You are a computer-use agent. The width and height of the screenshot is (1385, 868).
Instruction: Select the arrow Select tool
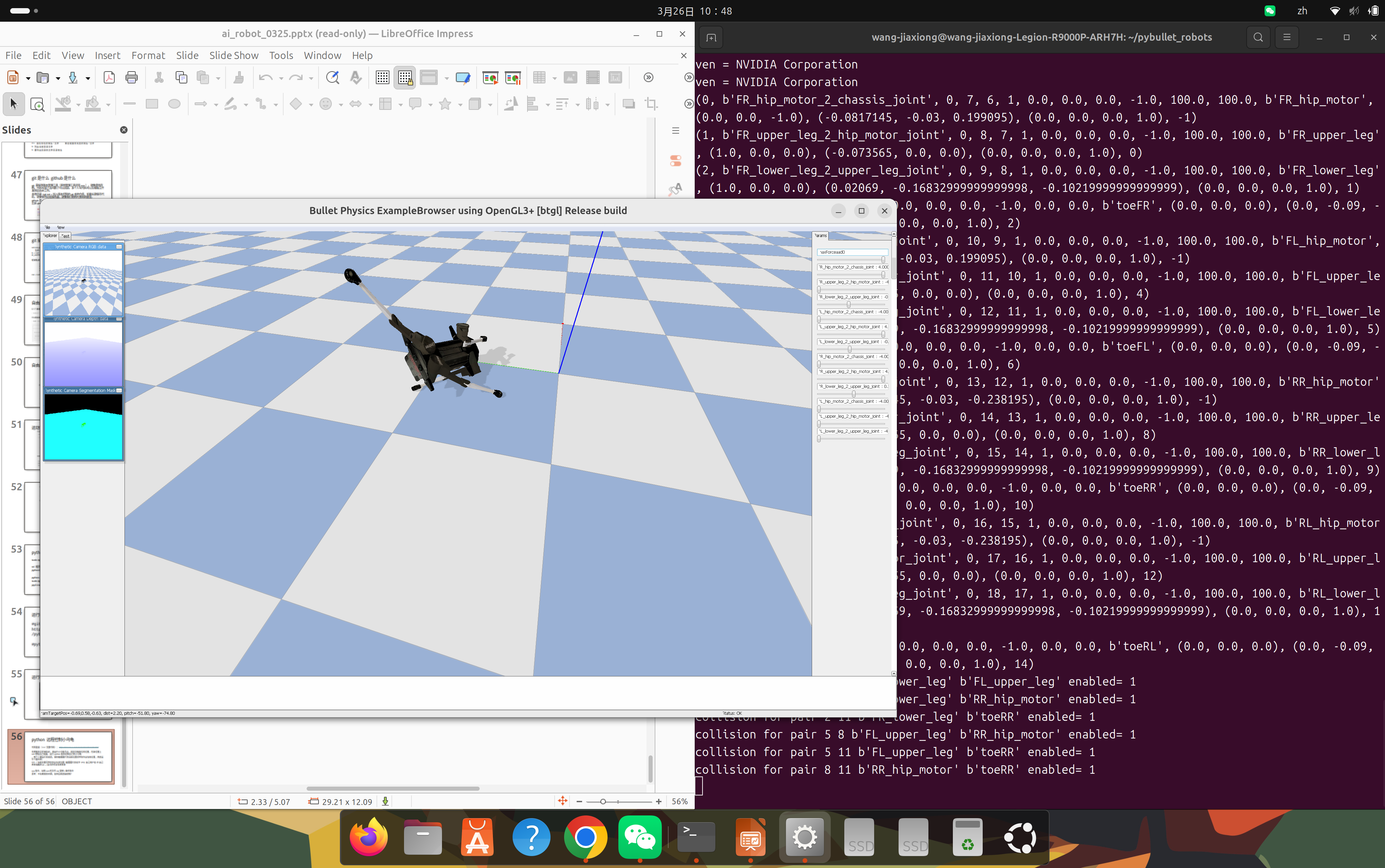14,104
